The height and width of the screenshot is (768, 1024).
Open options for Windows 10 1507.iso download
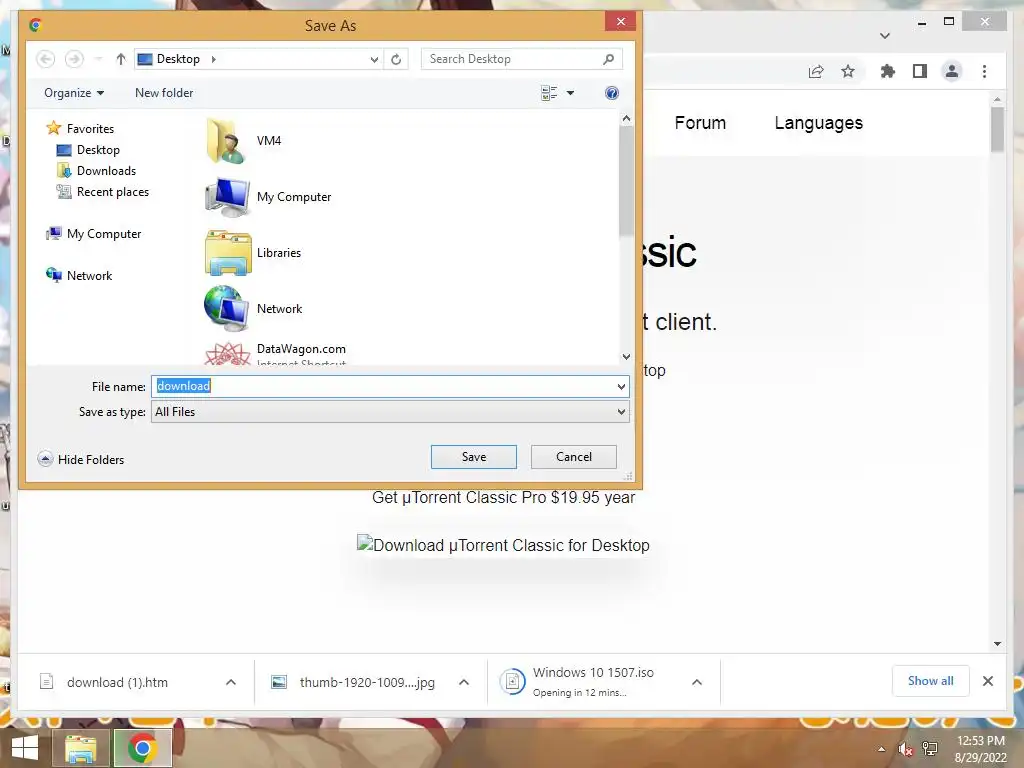tap(697, 682)
